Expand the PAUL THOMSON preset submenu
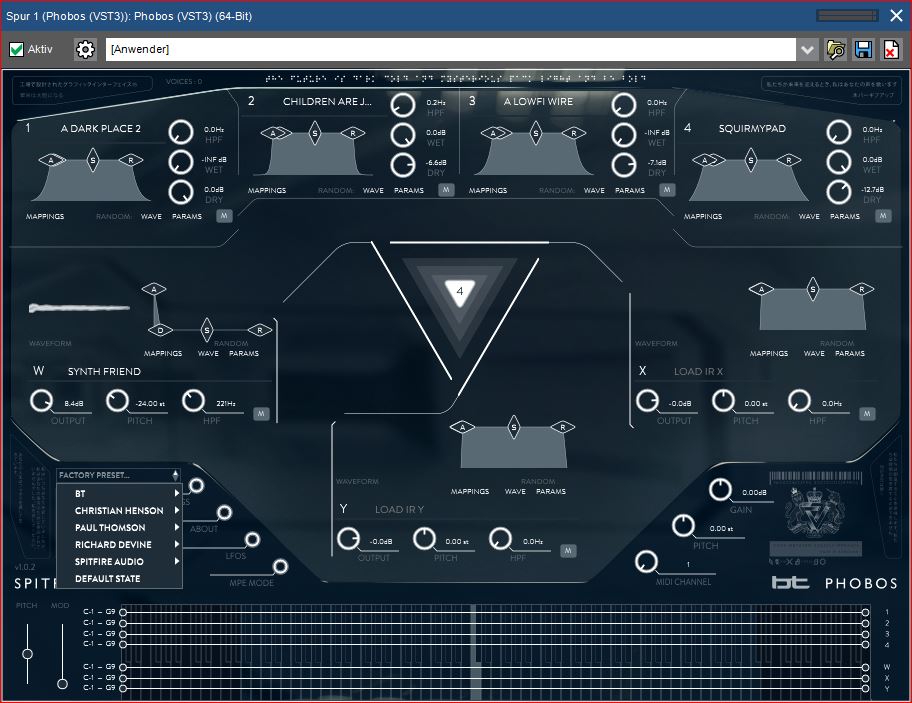Screen dimensions: 912x703 point(120,527)
